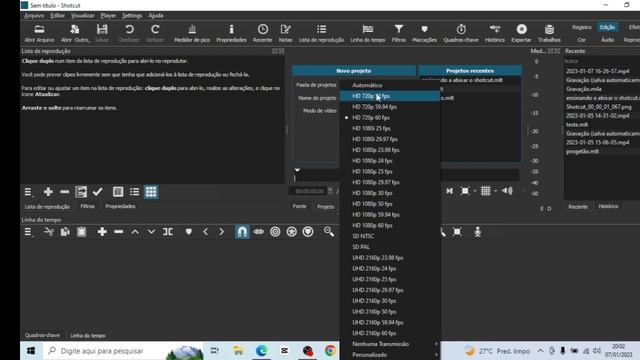Image resolution: width=640 pixels, height=360 pixels.
Task: Open Quadros-chave stopwatch icon
Action: [x=461, y=33]
